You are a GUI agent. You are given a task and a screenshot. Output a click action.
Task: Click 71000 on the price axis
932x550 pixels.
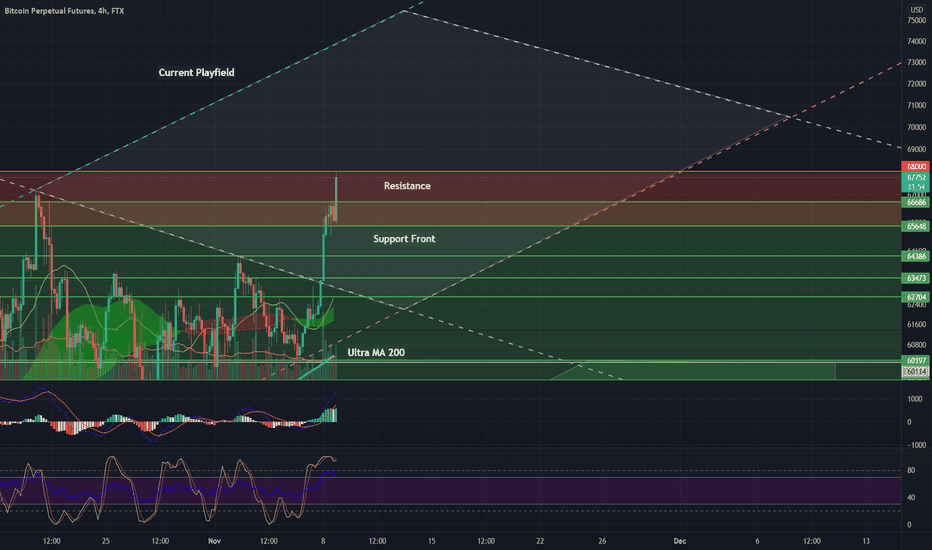(917, 105)
